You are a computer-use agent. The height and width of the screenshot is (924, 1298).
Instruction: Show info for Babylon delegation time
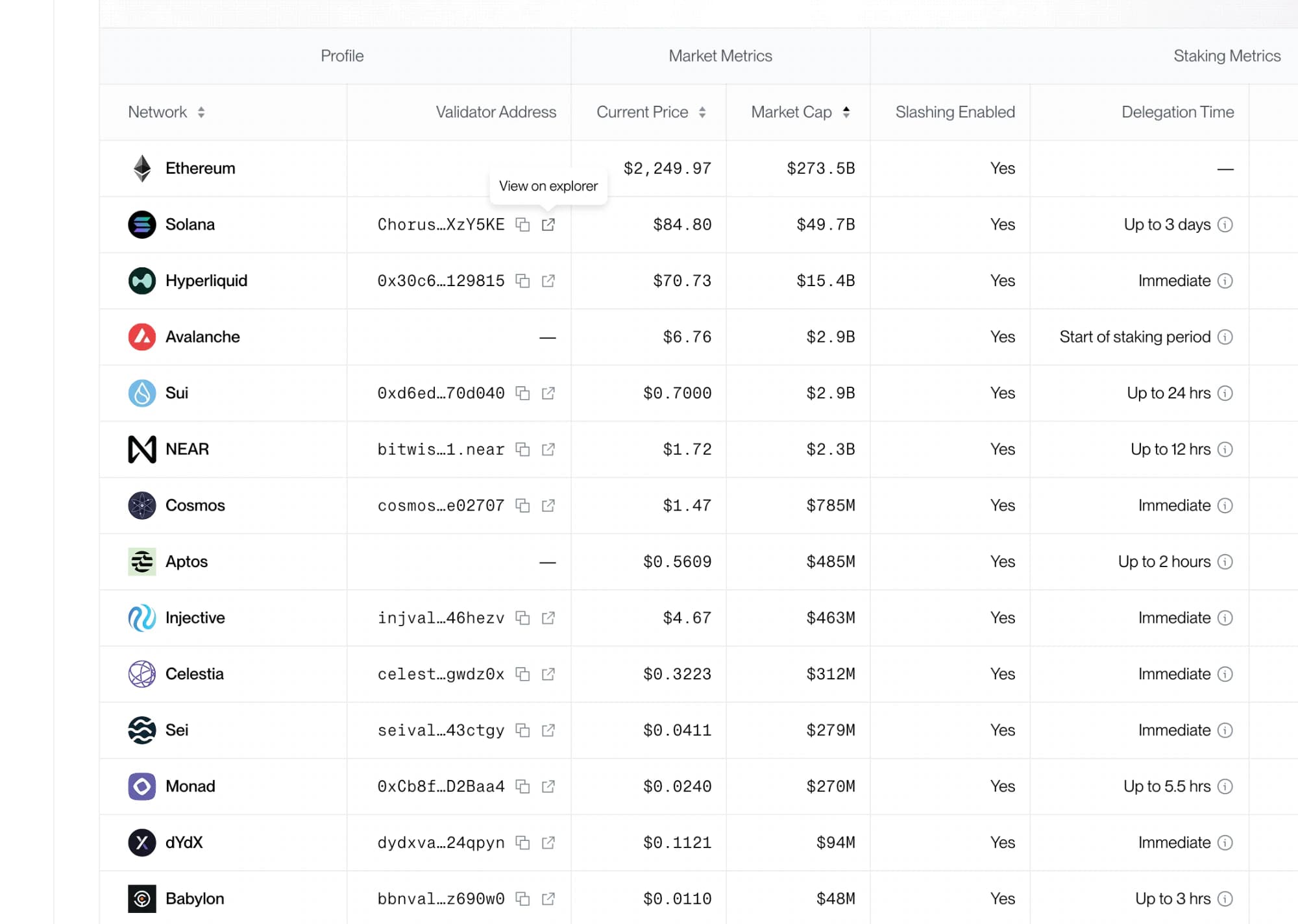click(x=1225, y=899)
